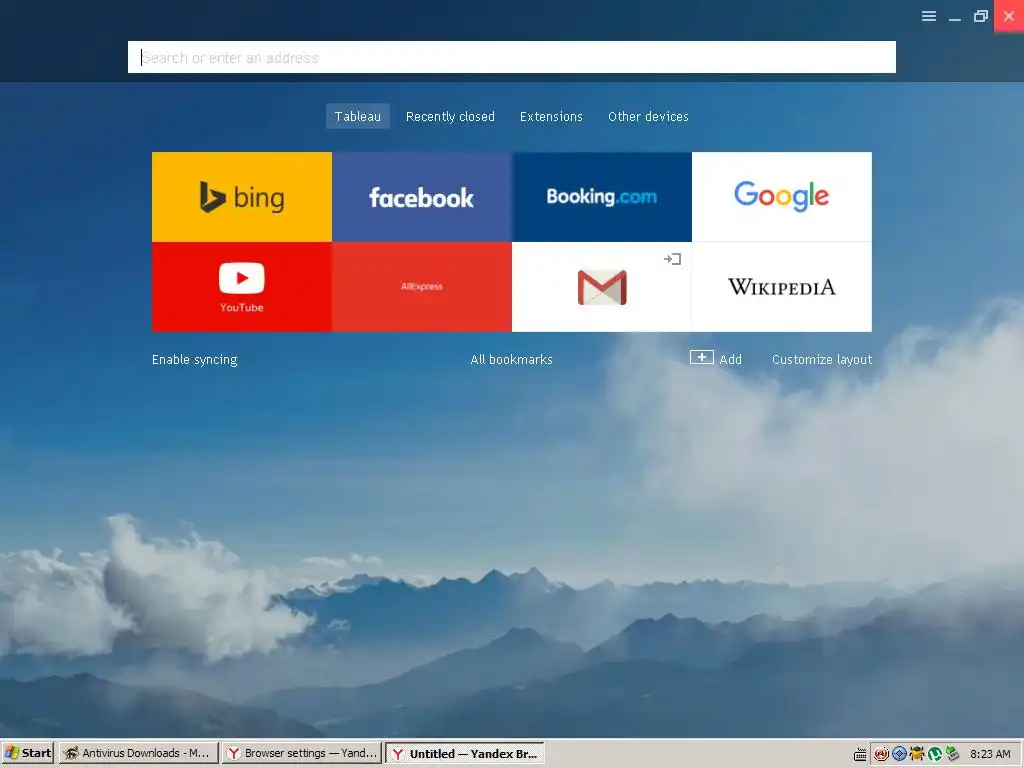The width and height of the screenshot is (1024, 768).
Task: Focus the search or address bar
Action: click(511, 57)
